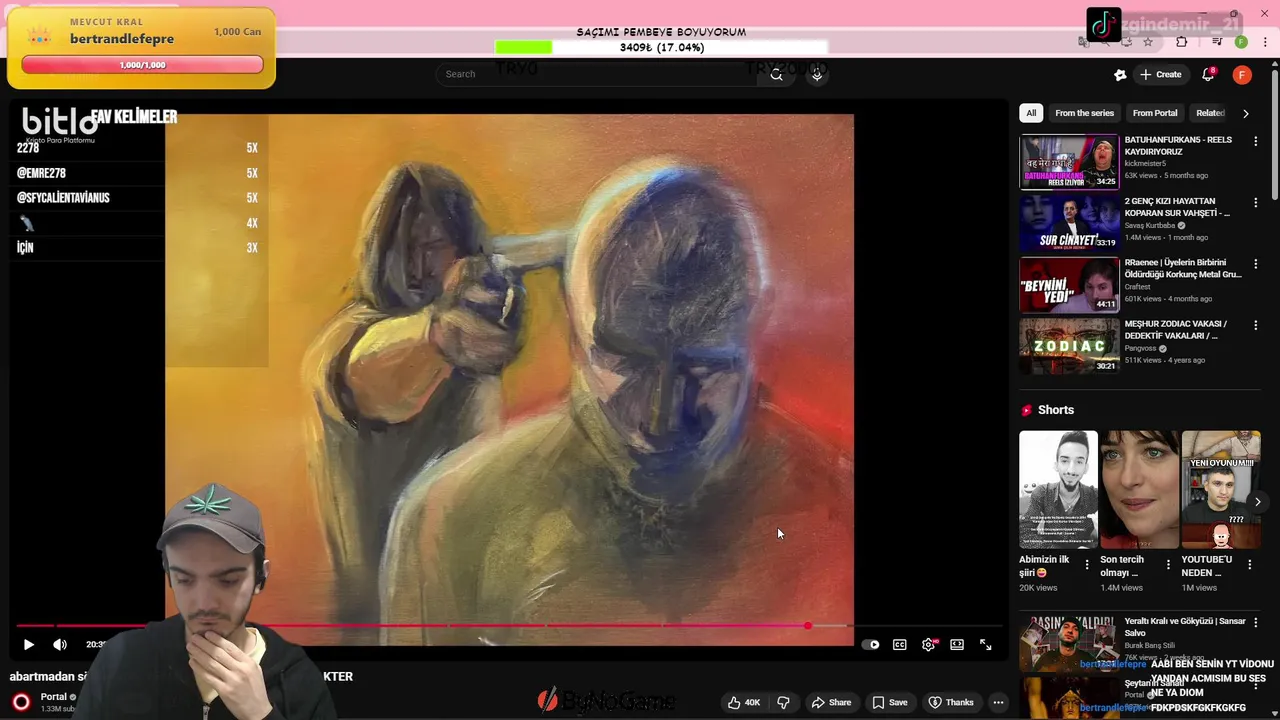Open Chrome three-dot menu
The width and height of the screenshot is (1280, 720).
click(1266, 42)
